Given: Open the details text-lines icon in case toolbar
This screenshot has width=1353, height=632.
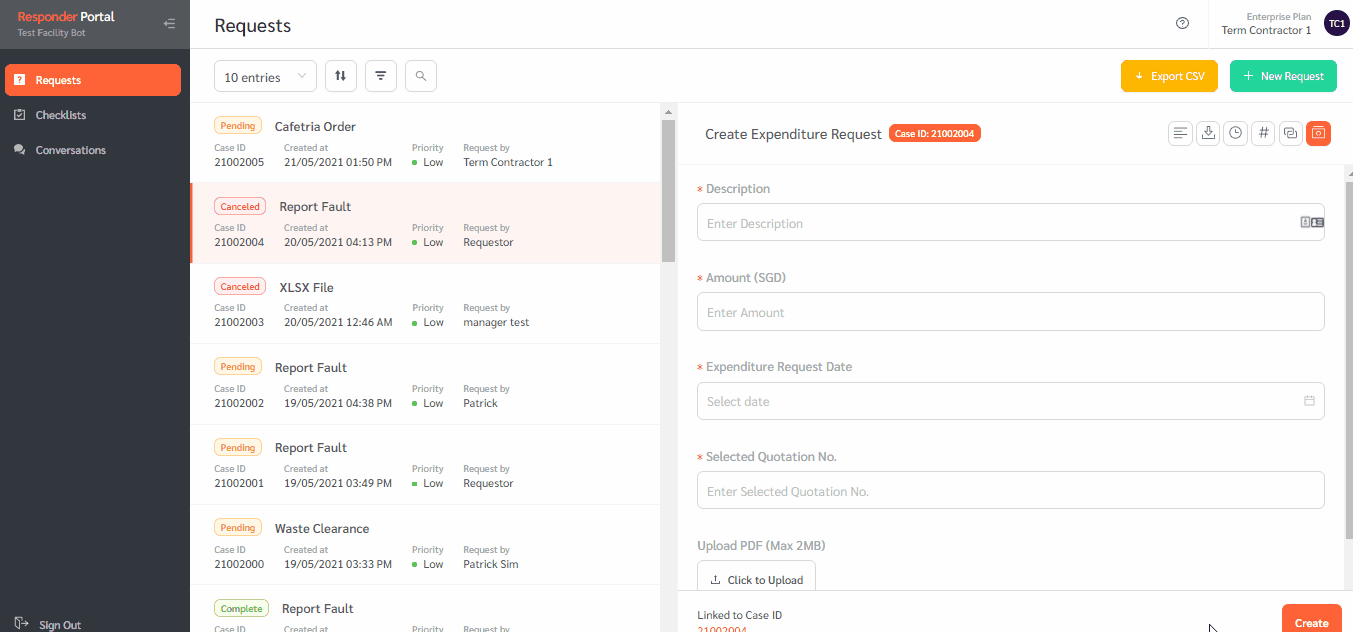Looking at the screenshot, I should coord(1181,133).
